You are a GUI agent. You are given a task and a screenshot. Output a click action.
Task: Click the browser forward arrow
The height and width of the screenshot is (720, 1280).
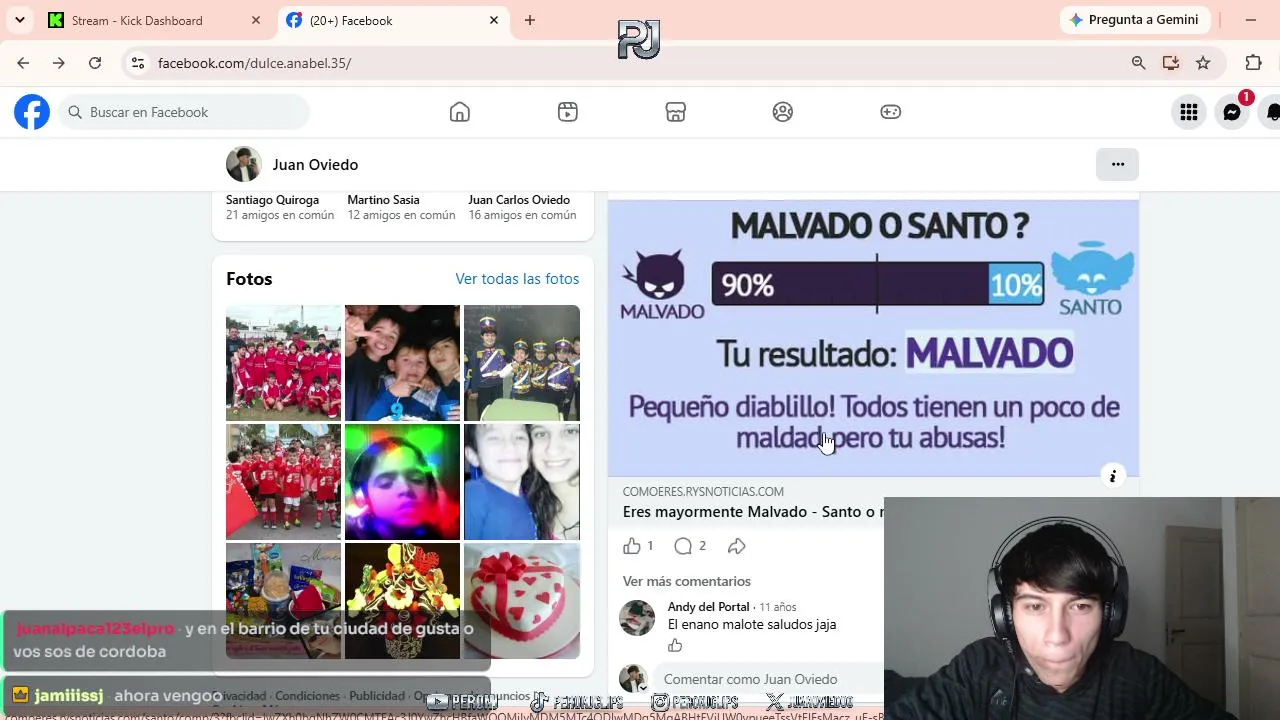(59, 63)
